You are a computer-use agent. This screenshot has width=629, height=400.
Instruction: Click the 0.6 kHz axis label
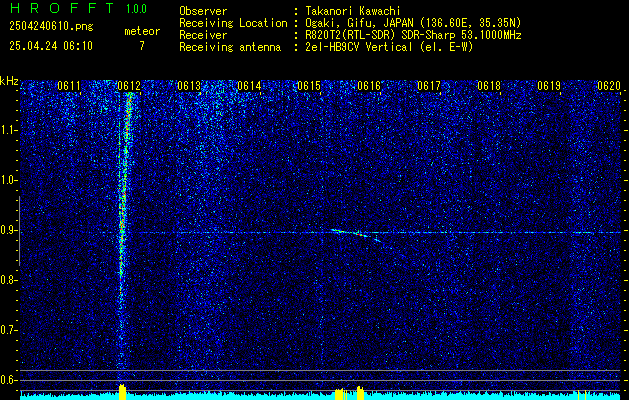click(x=9, y=380)
